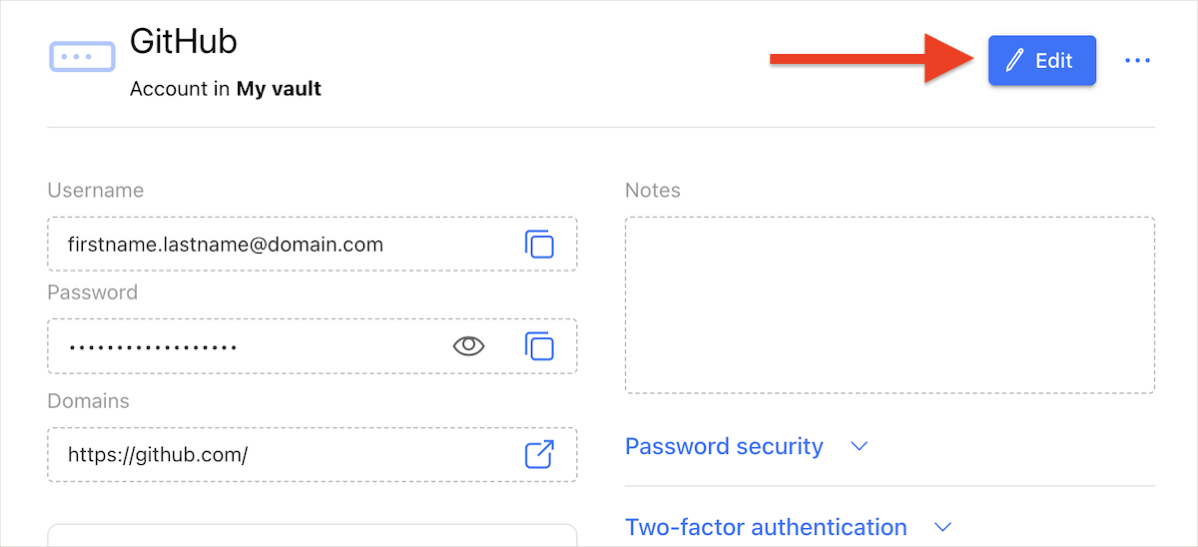Image resolution: width=1198 pixels, height=547 pixels.
Task: Reveal the hidden password with eye icon
Action: coord(469,346)
